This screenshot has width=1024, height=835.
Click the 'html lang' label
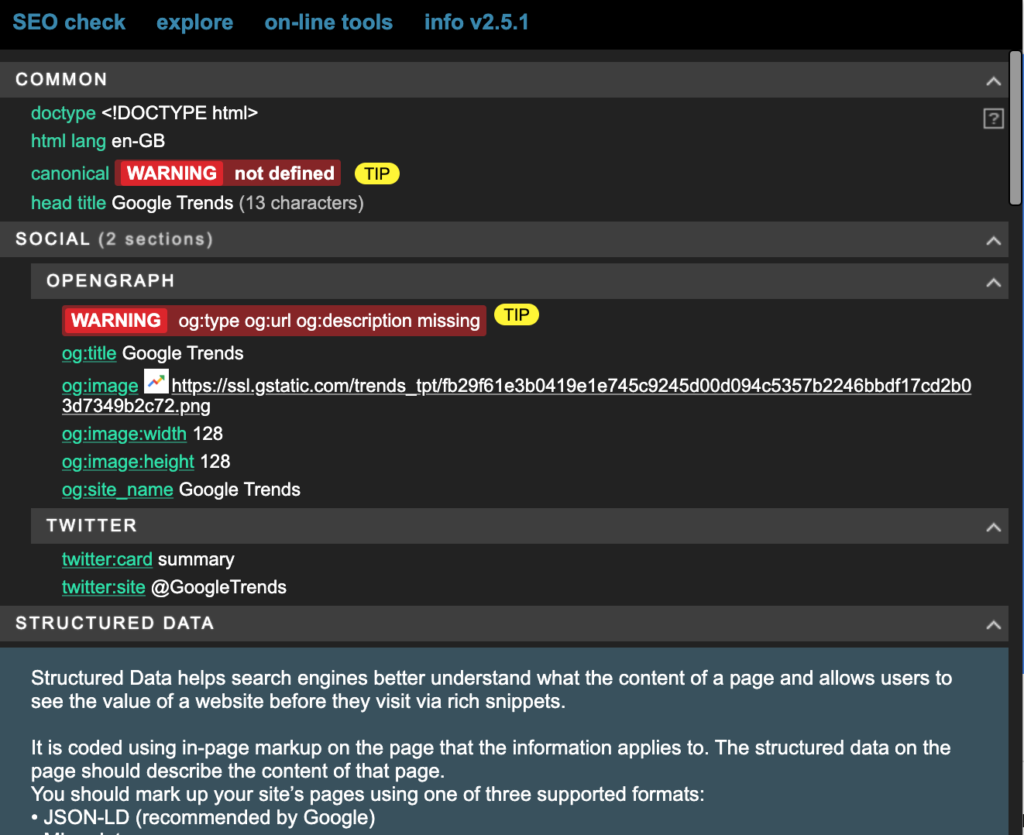68,141
